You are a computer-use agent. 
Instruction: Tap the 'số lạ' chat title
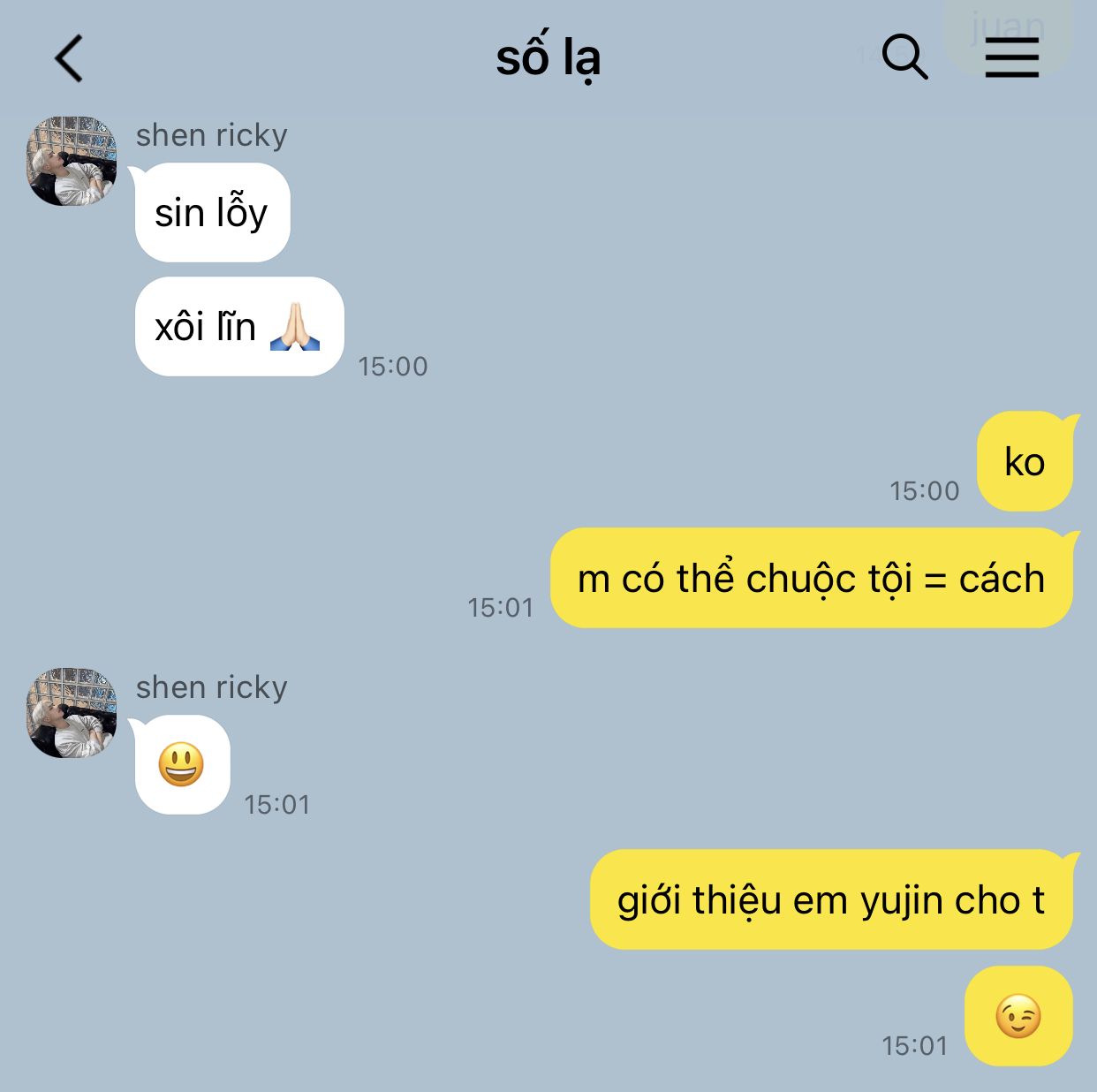pyautogui.click(x=548, y=58)
